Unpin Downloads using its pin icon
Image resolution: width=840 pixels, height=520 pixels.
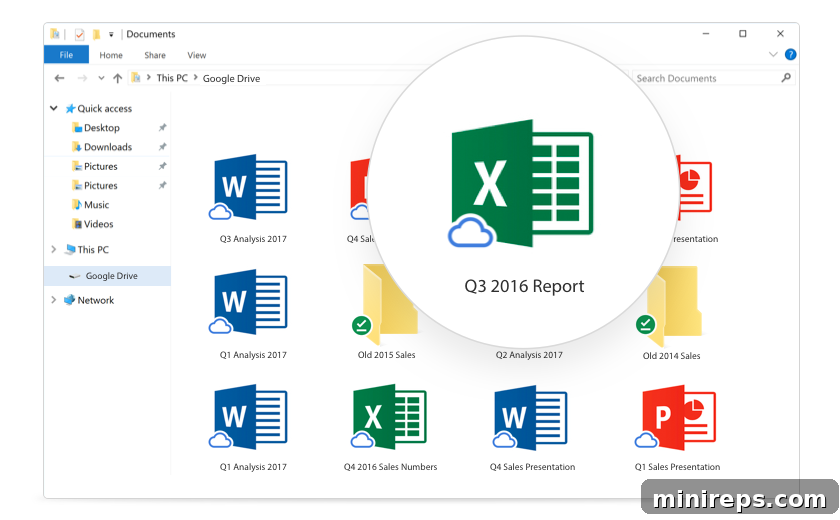[x=162, y=147]
